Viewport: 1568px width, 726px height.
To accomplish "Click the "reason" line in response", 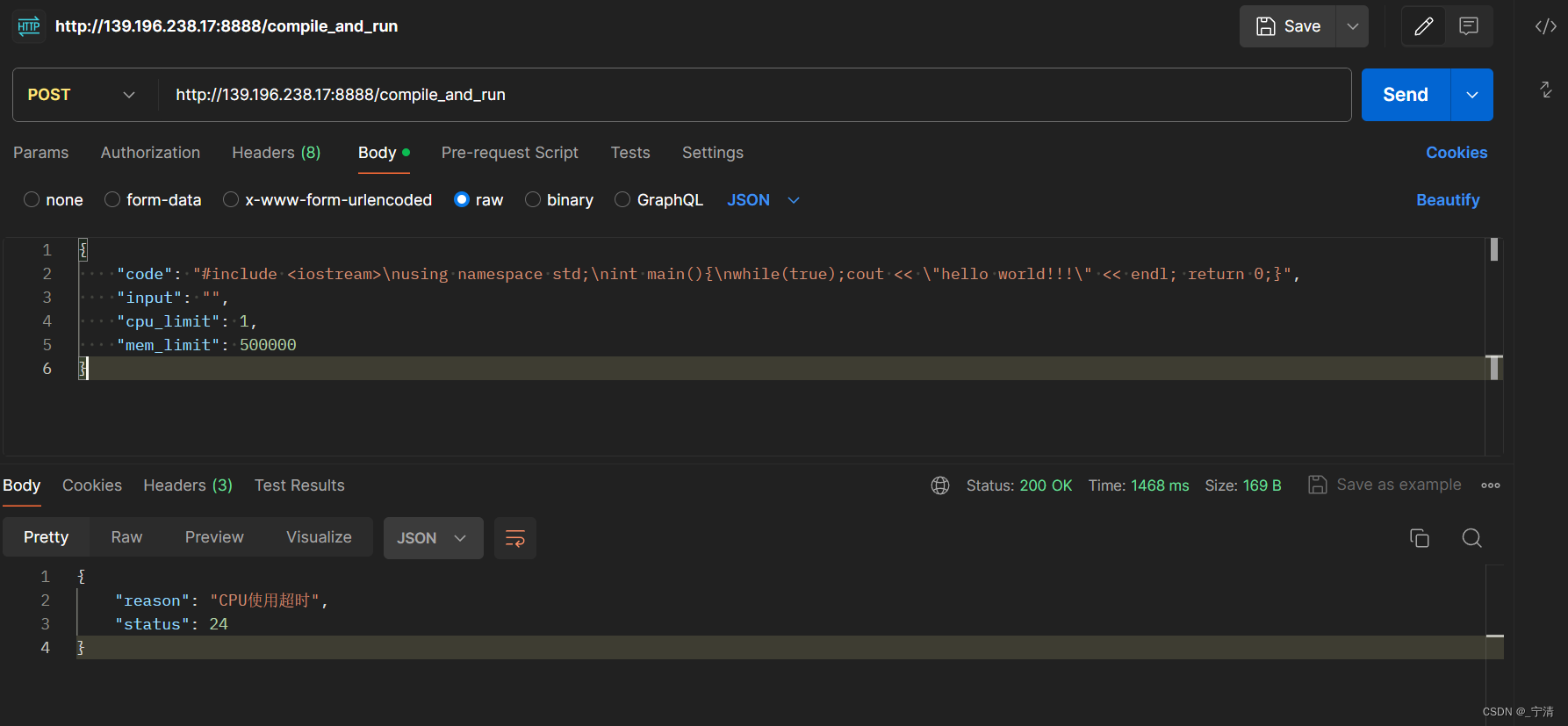I will click(x=221, y=600).
